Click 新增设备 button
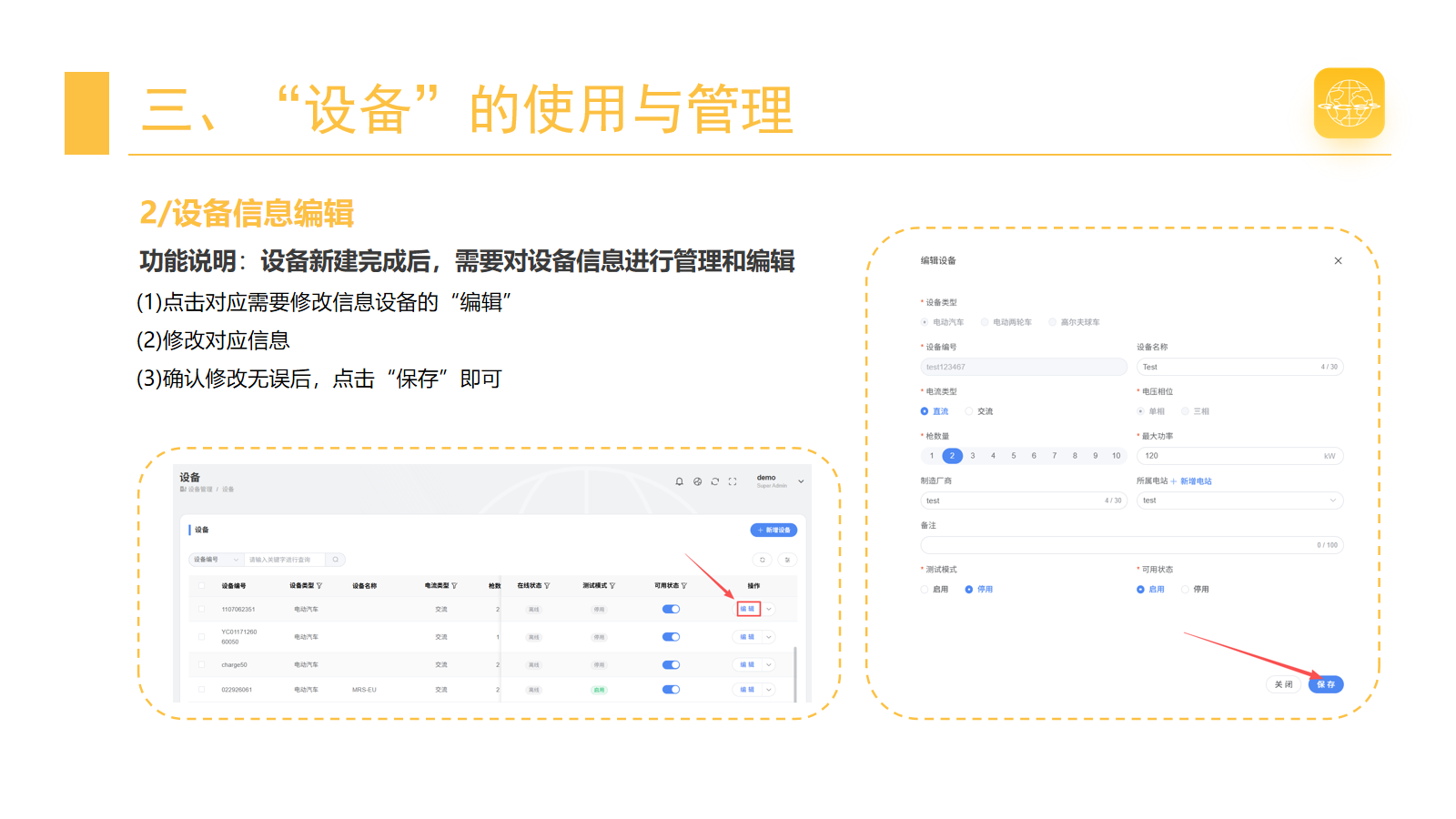The height and width of the screenshot is (819, 1456). [x=773, y=530]
